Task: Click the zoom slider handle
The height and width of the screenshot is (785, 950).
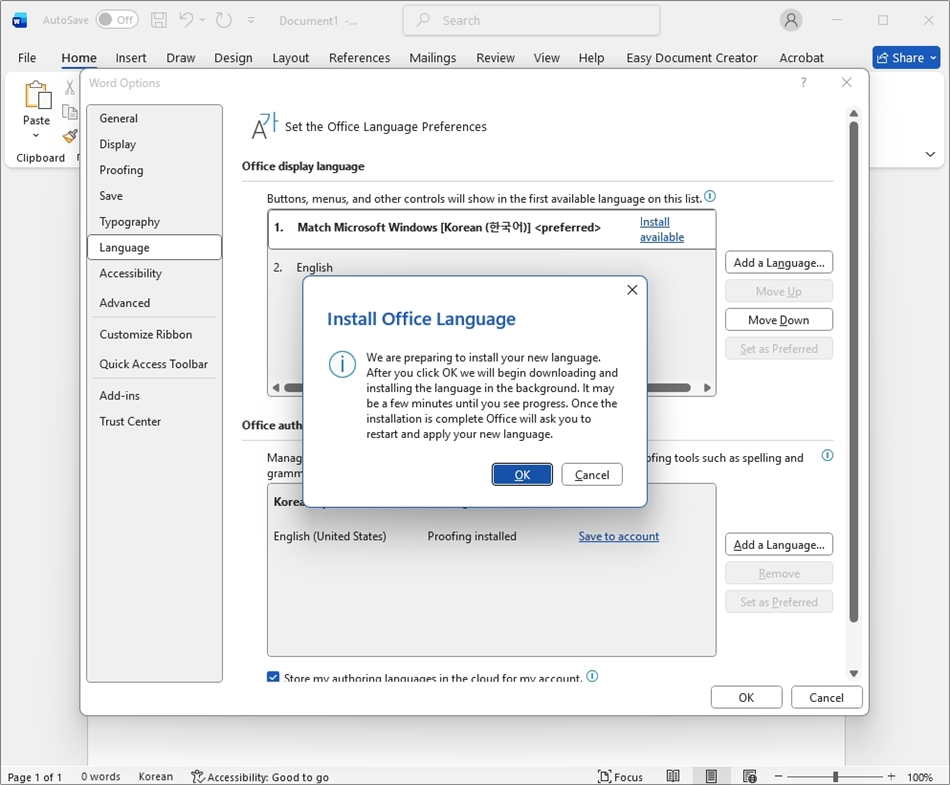Action: (x=835, y=777)
